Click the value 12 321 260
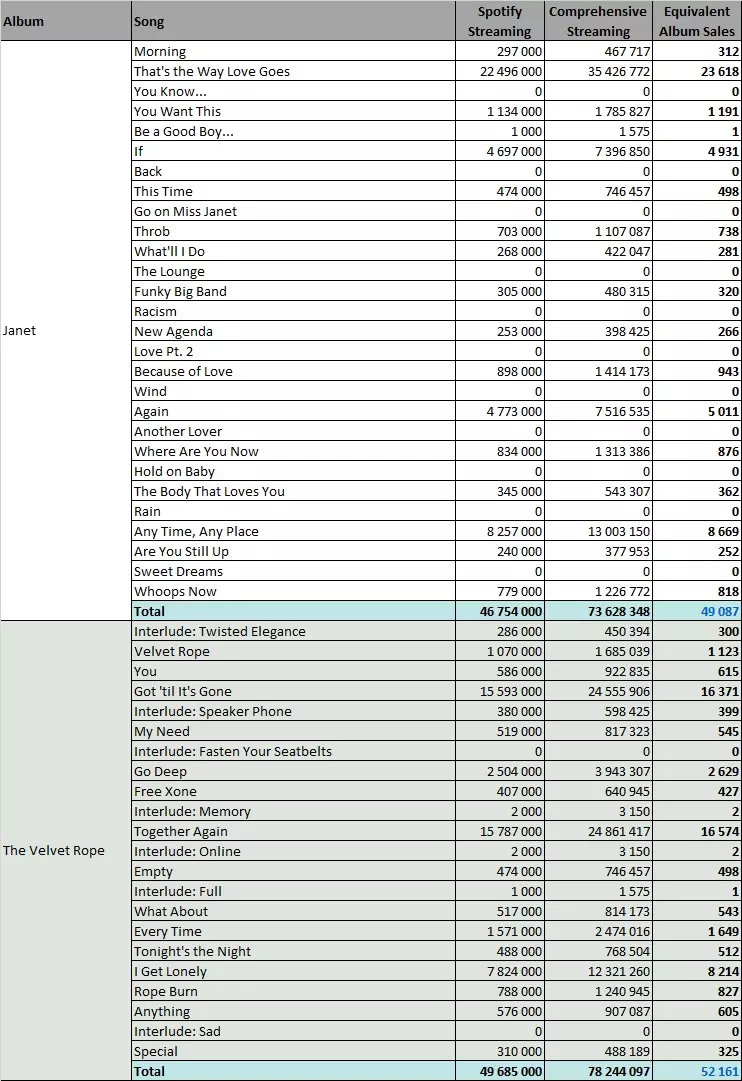Image resolution: width=742 pixels, height=1081 pixels. 598,971
